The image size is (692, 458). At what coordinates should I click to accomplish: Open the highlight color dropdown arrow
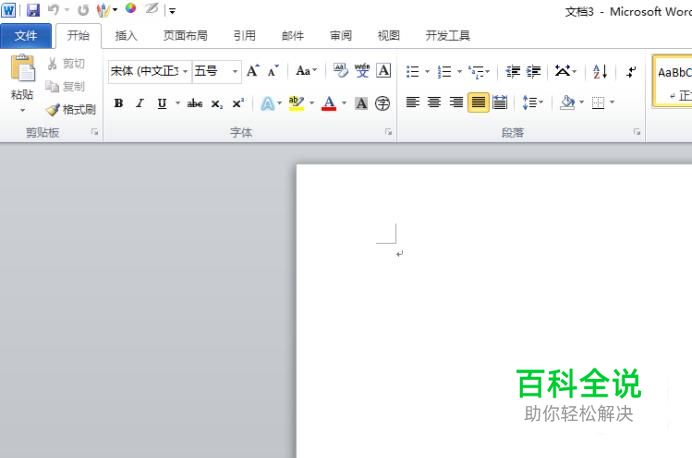(x=312, y=103)
